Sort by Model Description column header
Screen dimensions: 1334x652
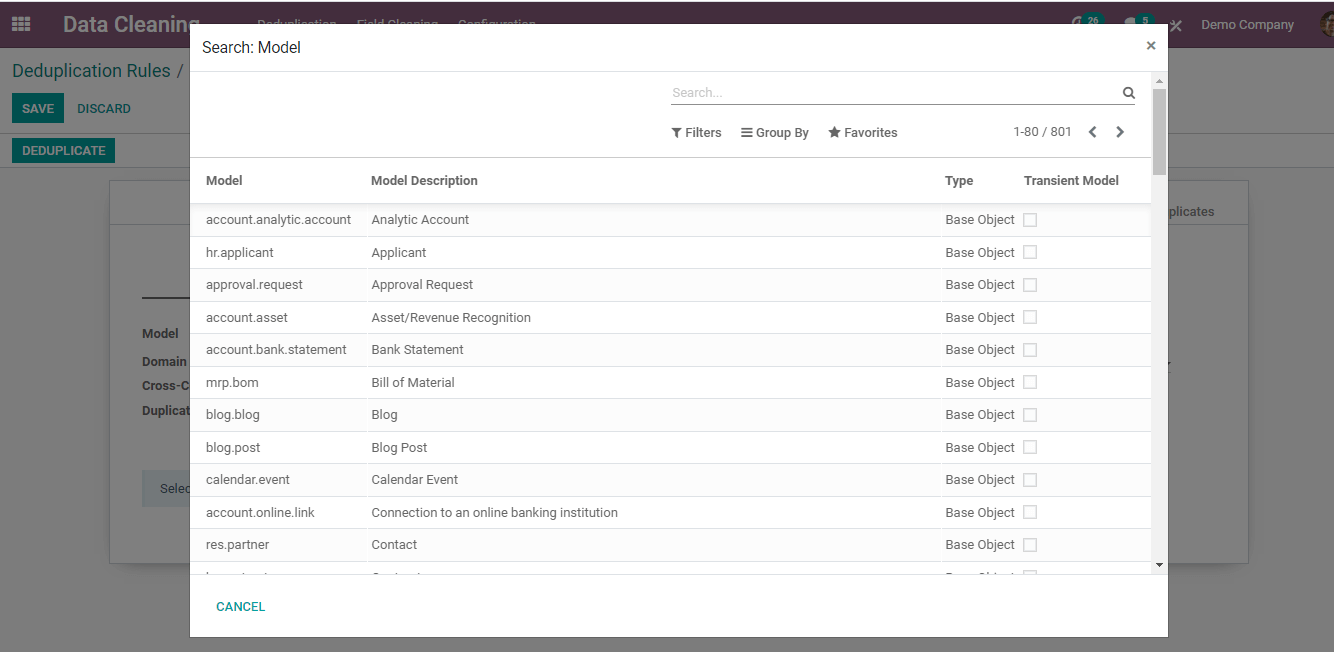click(x=424, y=181)
